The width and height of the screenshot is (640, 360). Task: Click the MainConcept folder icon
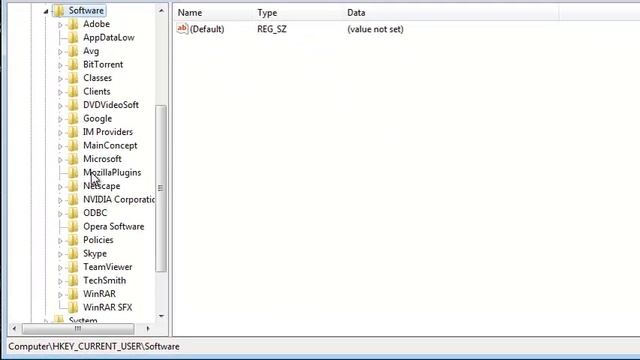point(73,145)
